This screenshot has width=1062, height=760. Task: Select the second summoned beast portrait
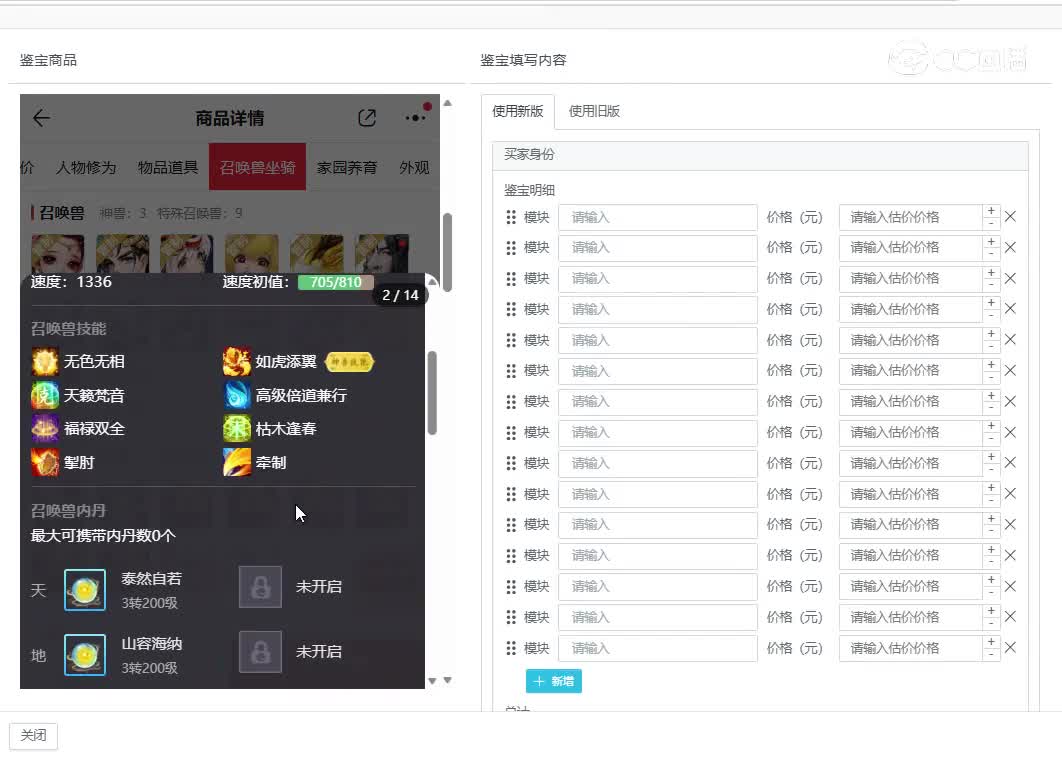pyautogui.click(x=123, y=253)
